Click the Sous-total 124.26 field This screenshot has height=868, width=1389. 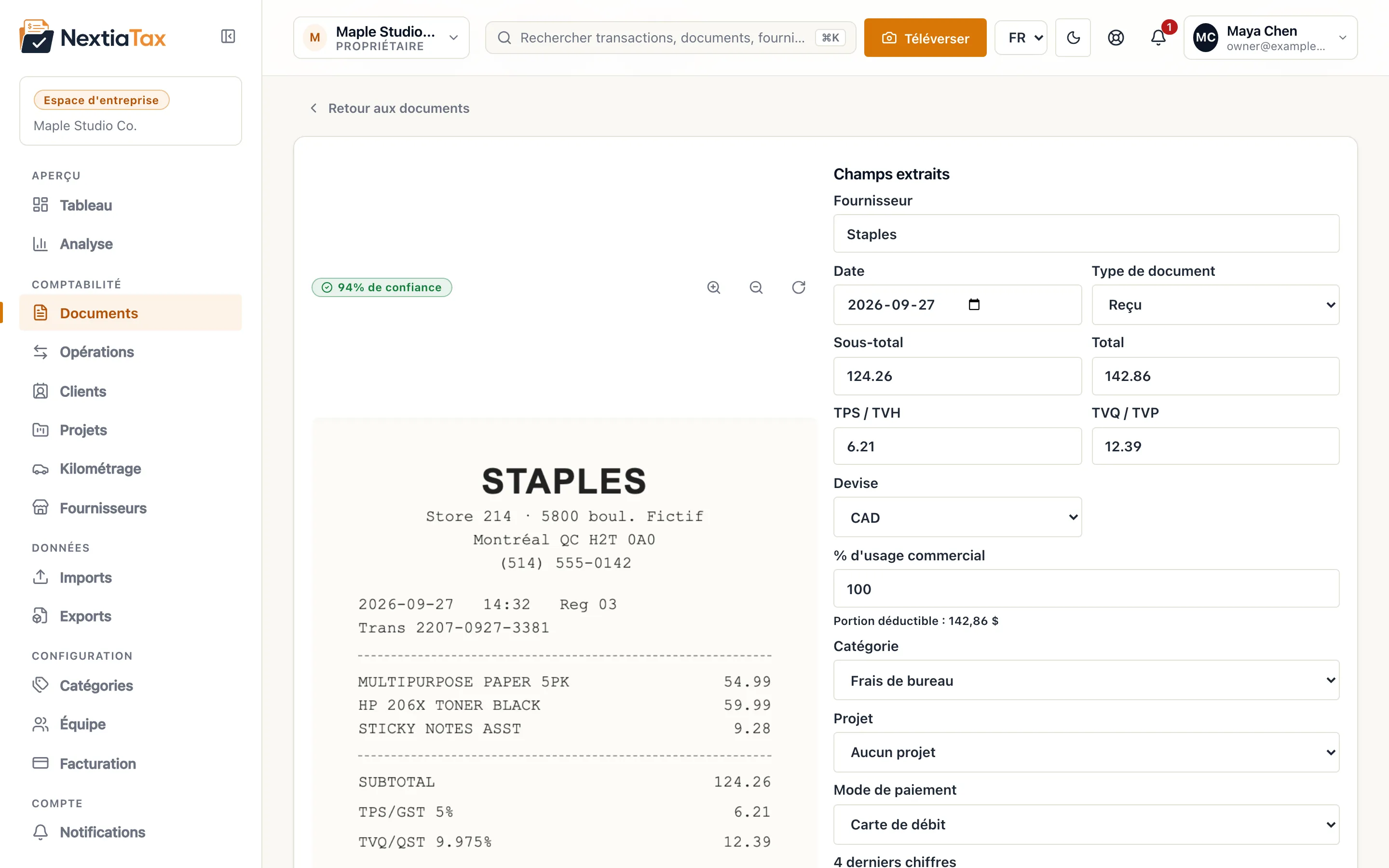957,376
